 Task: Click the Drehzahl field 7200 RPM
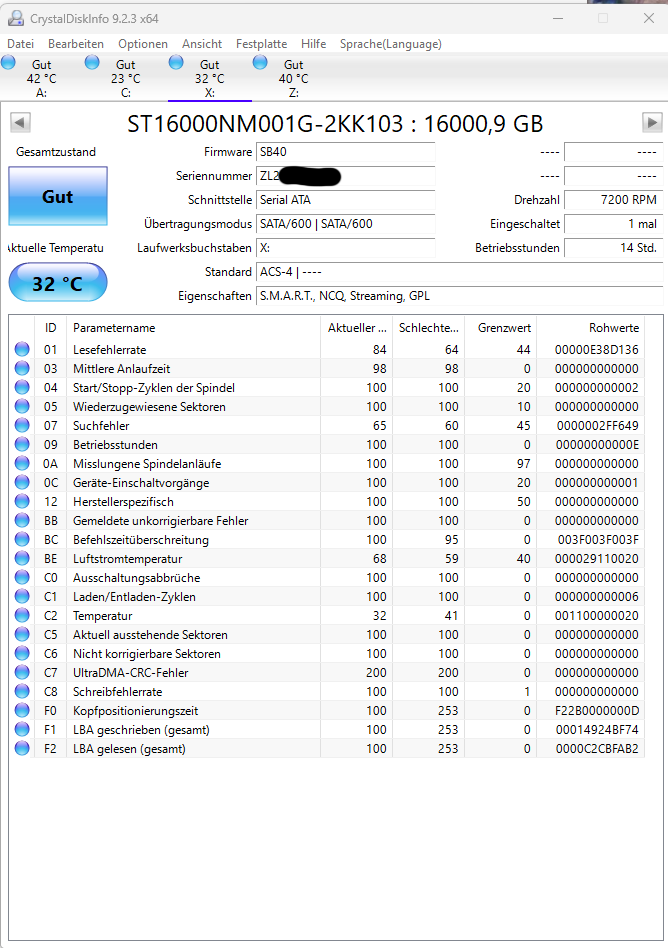[614, 200]
